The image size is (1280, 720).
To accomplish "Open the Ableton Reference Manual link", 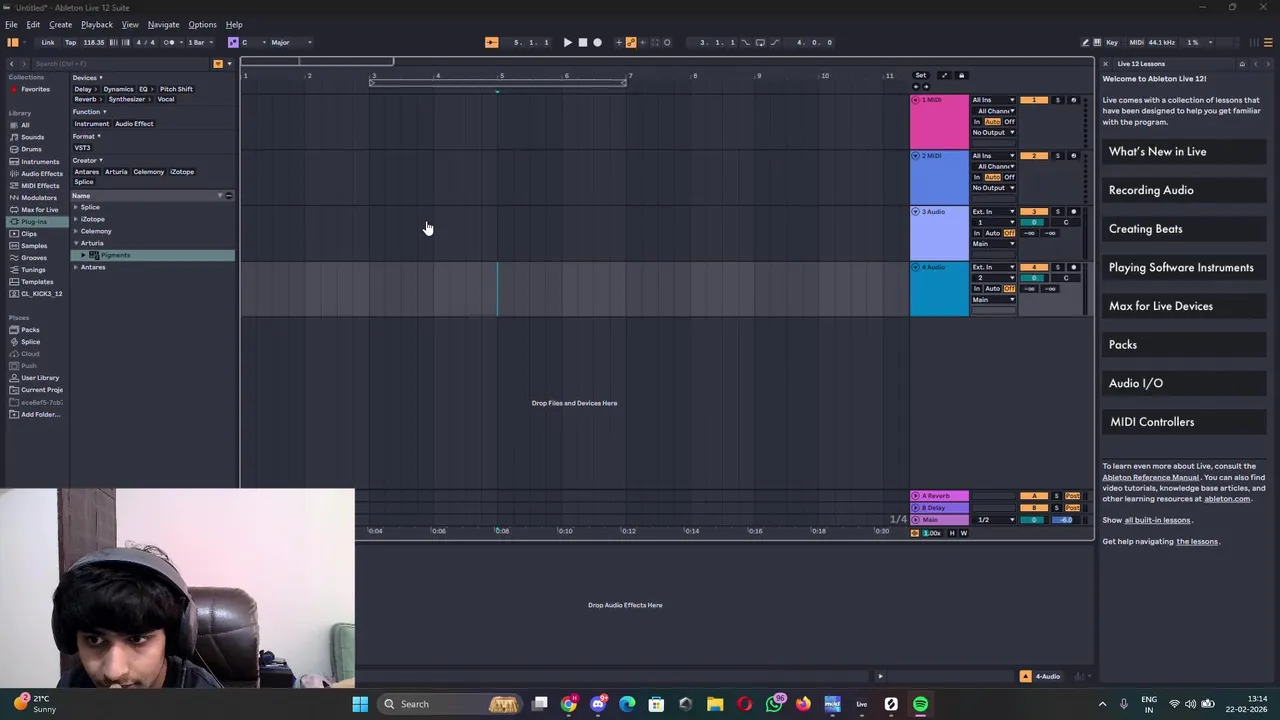I will [x=1150, y=477].
